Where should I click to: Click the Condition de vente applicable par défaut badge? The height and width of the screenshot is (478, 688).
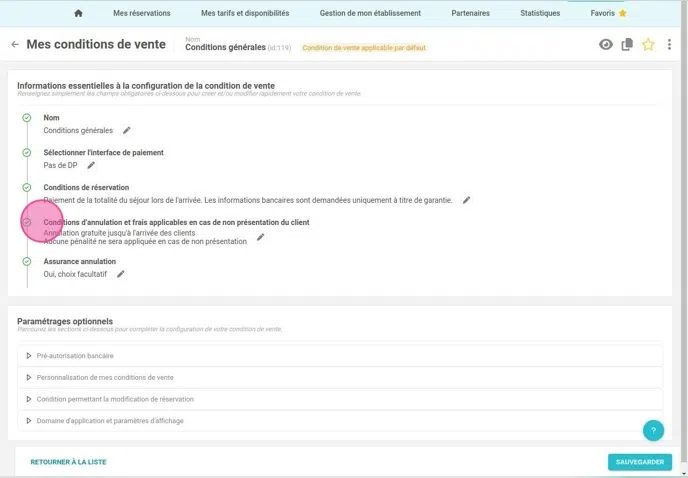(364, 48)
